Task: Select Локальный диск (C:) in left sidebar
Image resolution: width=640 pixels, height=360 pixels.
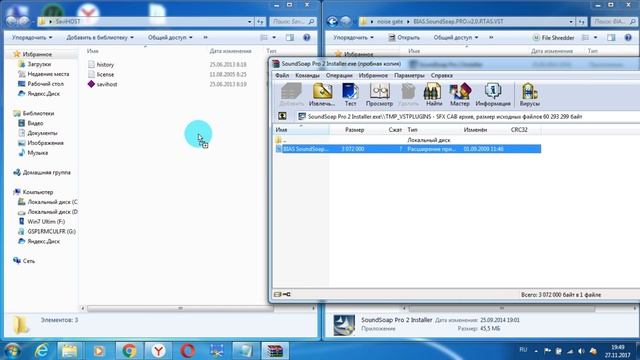Action: pos(48,202)
